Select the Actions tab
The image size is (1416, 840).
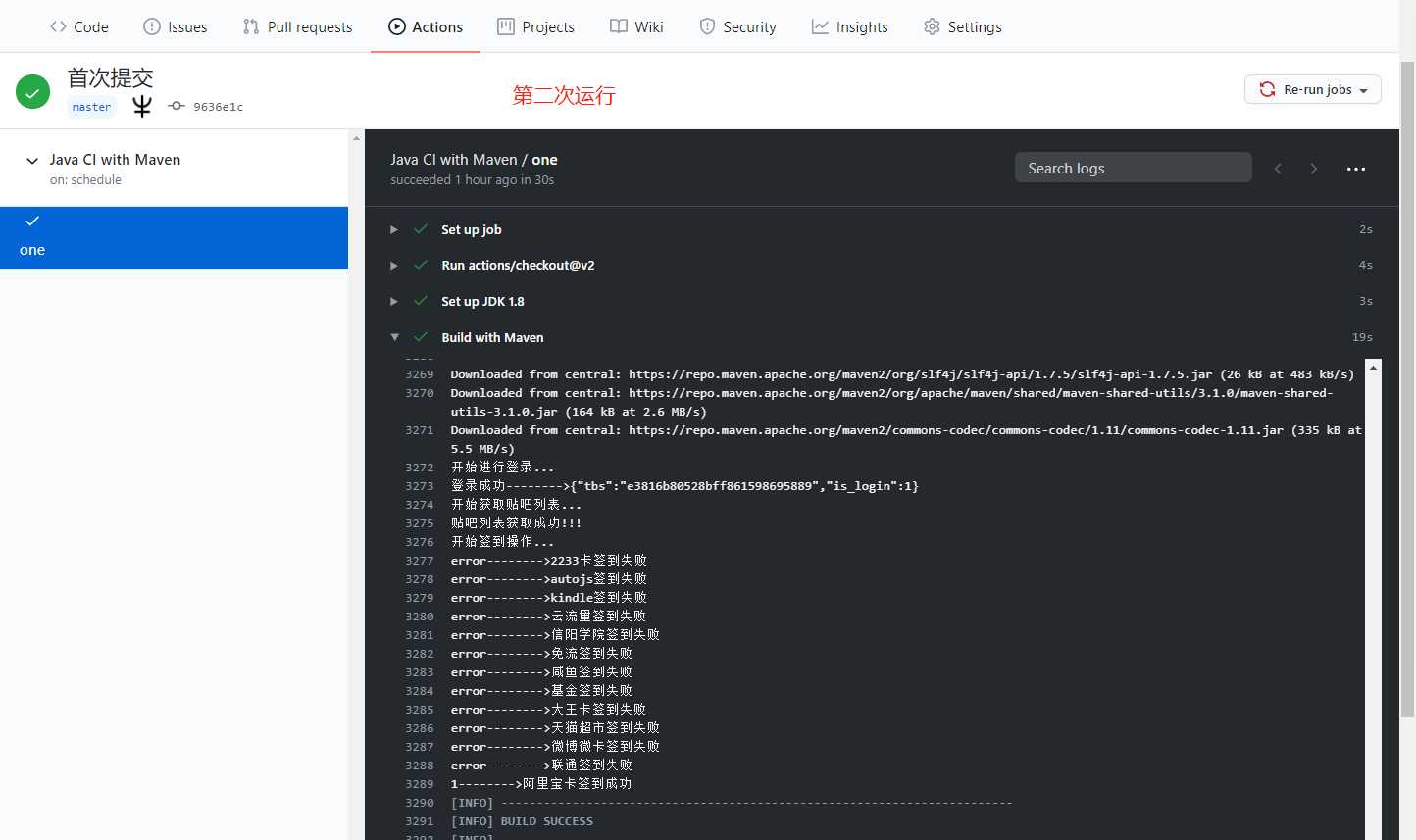426,27
